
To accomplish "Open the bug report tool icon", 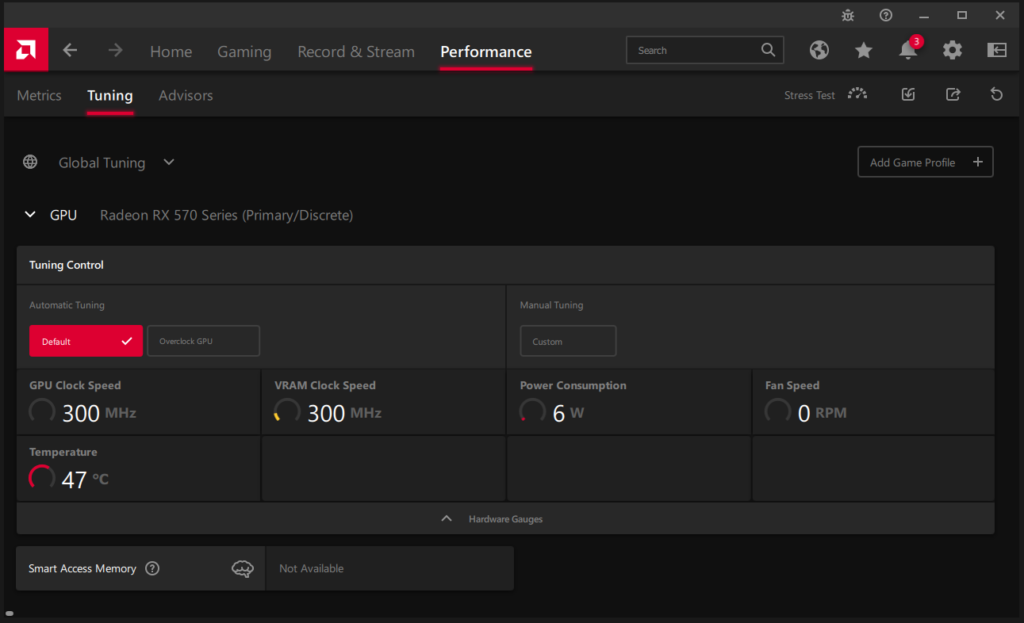I will (848, 15).
